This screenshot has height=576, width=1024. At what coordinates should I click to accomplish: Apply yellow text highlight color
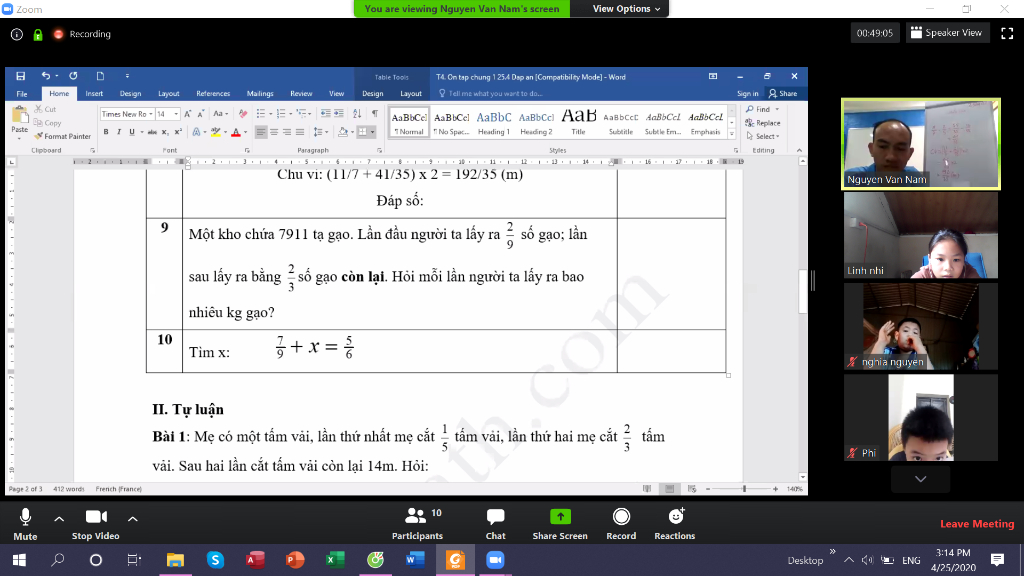click(216, 132)
